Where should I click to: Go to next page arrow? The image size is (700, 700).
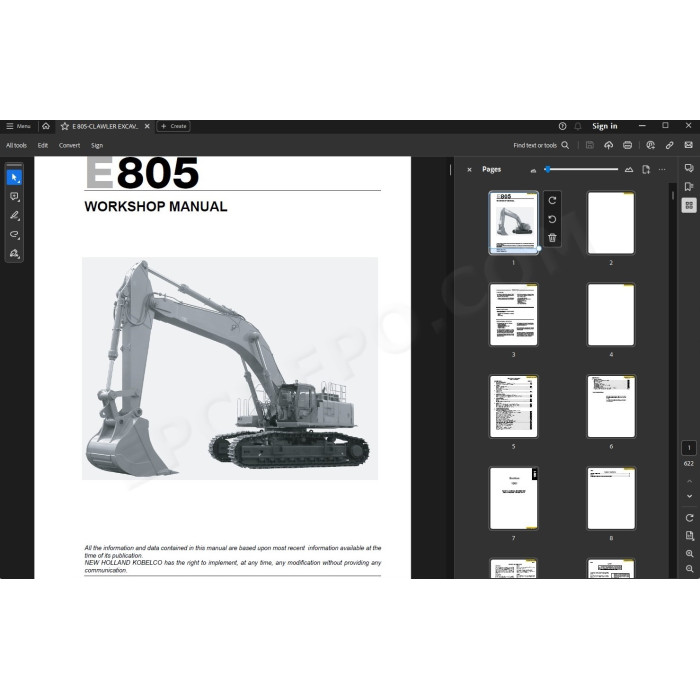click(689, 496)
